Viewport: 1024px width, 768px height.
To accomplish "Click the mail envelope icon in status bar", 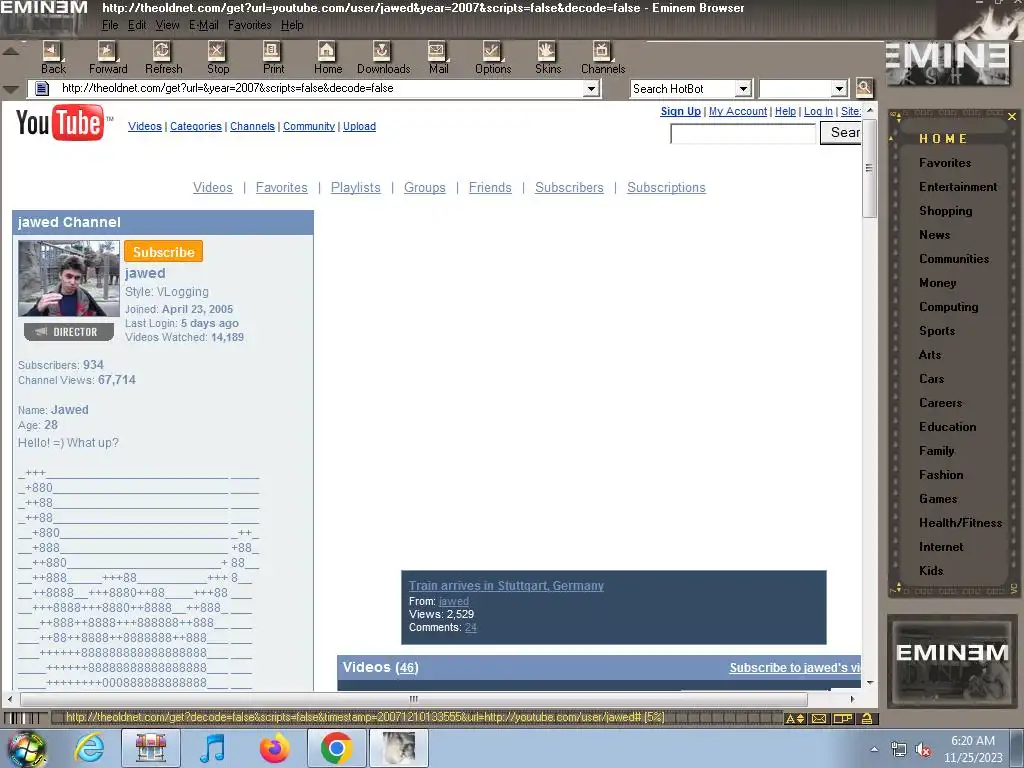I will 818,718.
